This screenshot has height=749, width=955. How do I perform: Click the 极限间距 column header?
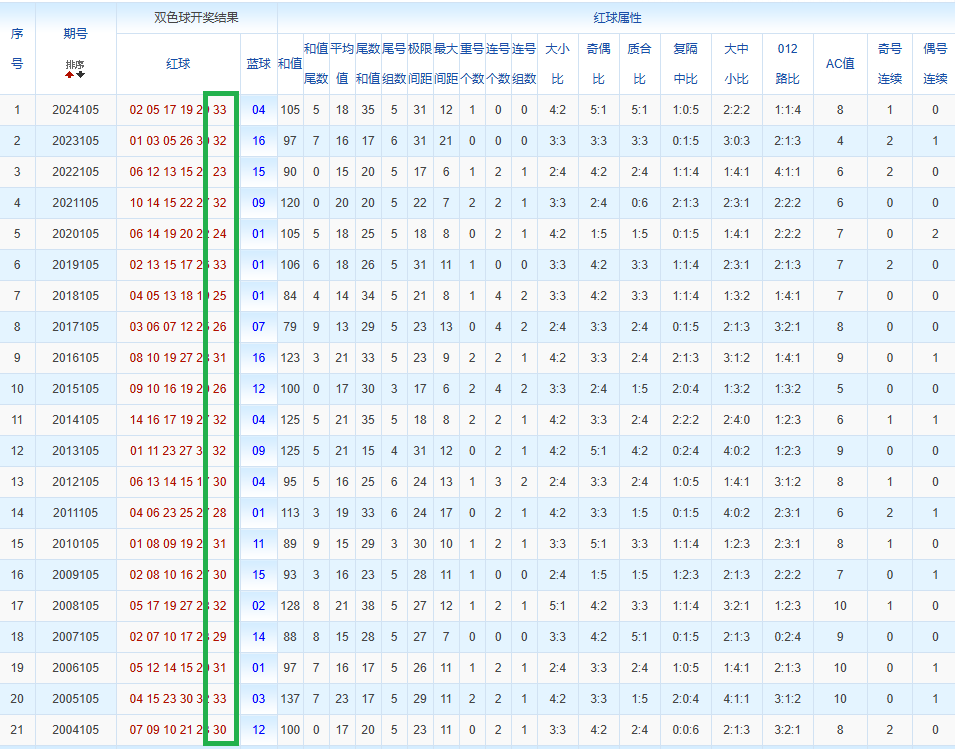coord(420,63)
